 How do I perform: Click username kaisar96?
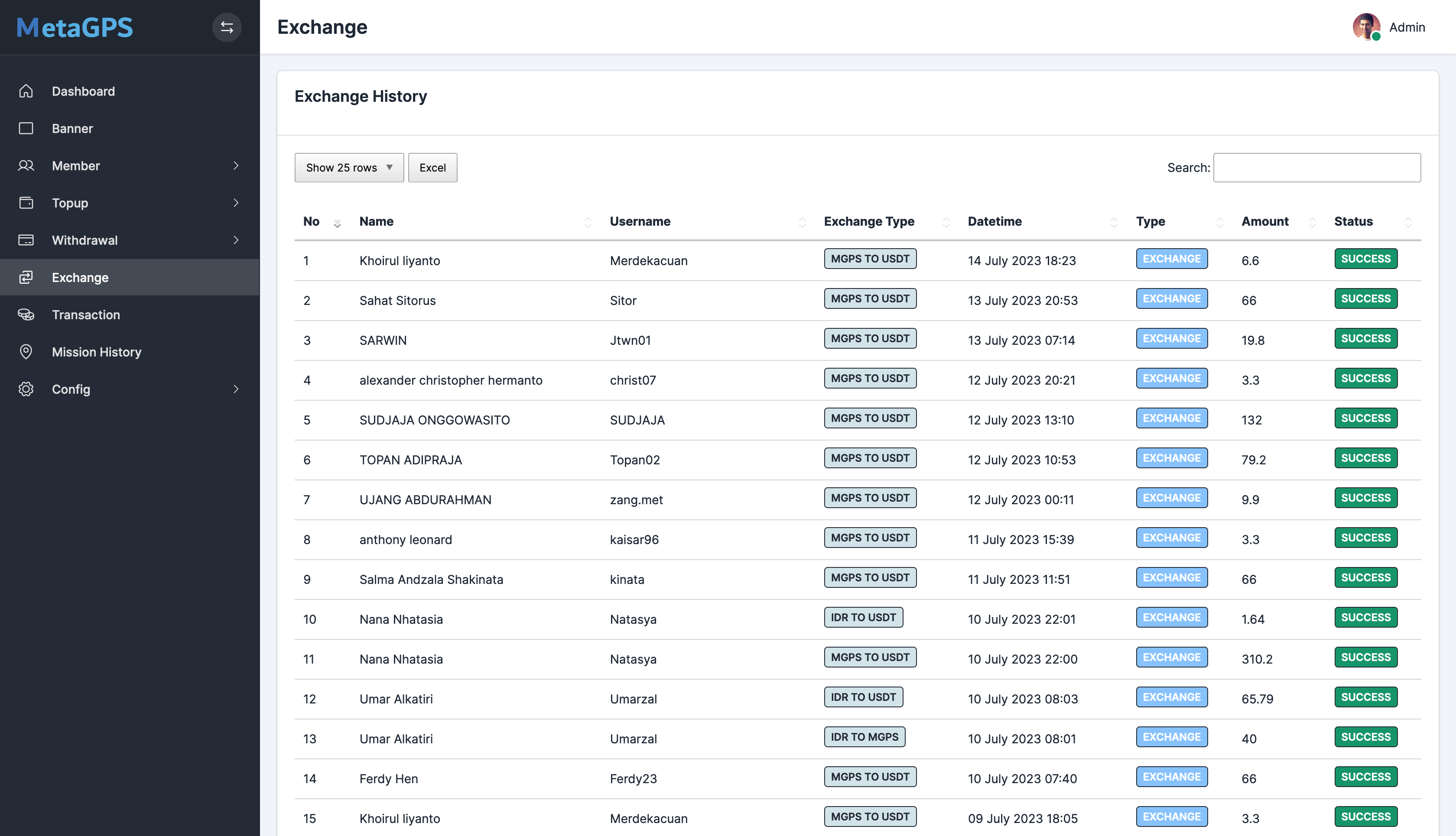point(634,540)
